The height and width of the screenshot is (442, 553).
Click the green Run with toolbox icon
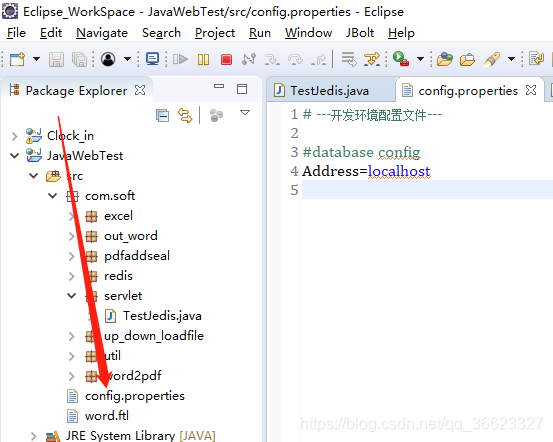(401, 59)
